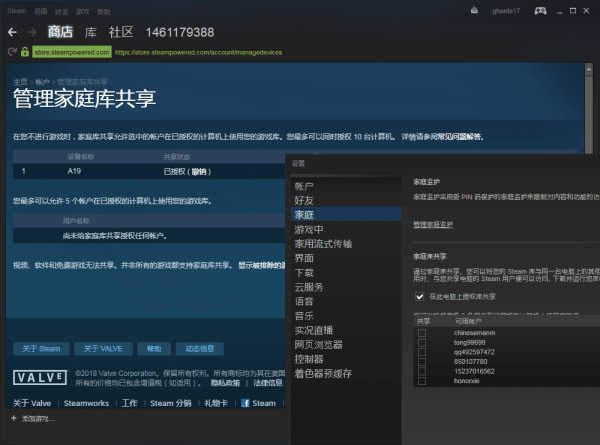Reload the store page
Image resolution: width=600 pixels, height=445 pixels.
[x=12, y=52]
